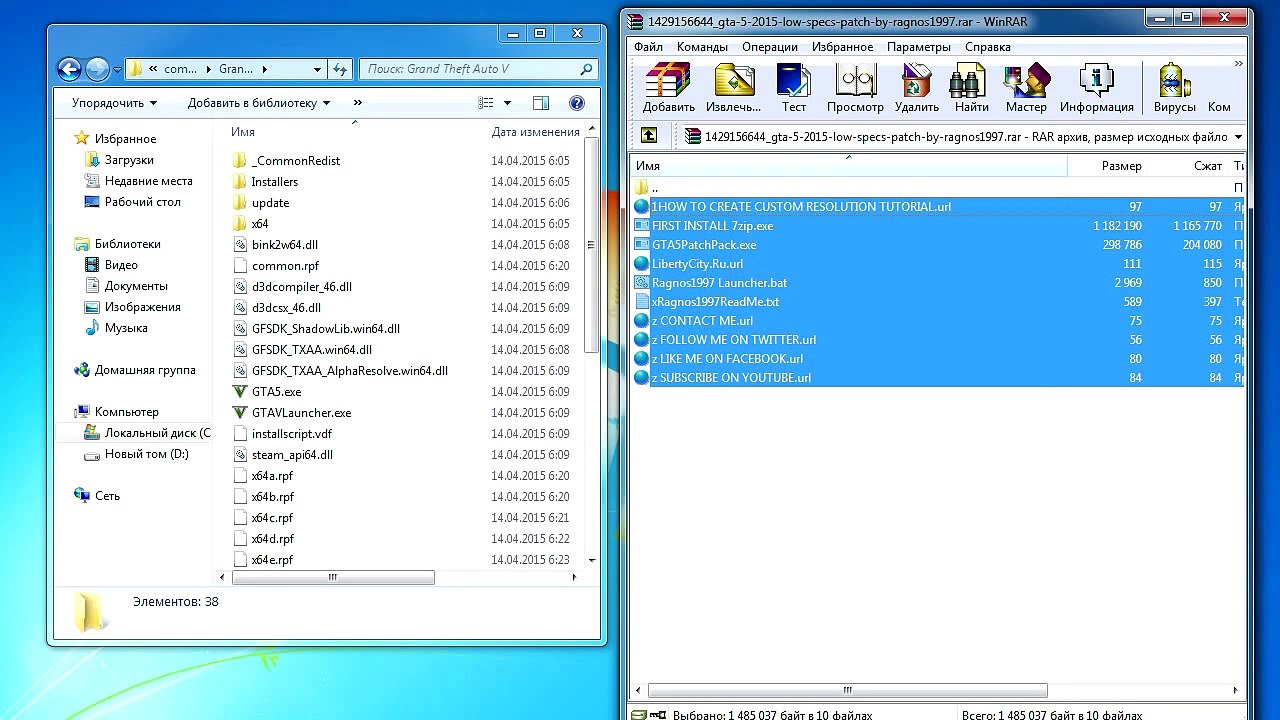
Task: Show archive Информация (Info) in WinRAR
Action: pyautogui.click(x=1097, y=88)
